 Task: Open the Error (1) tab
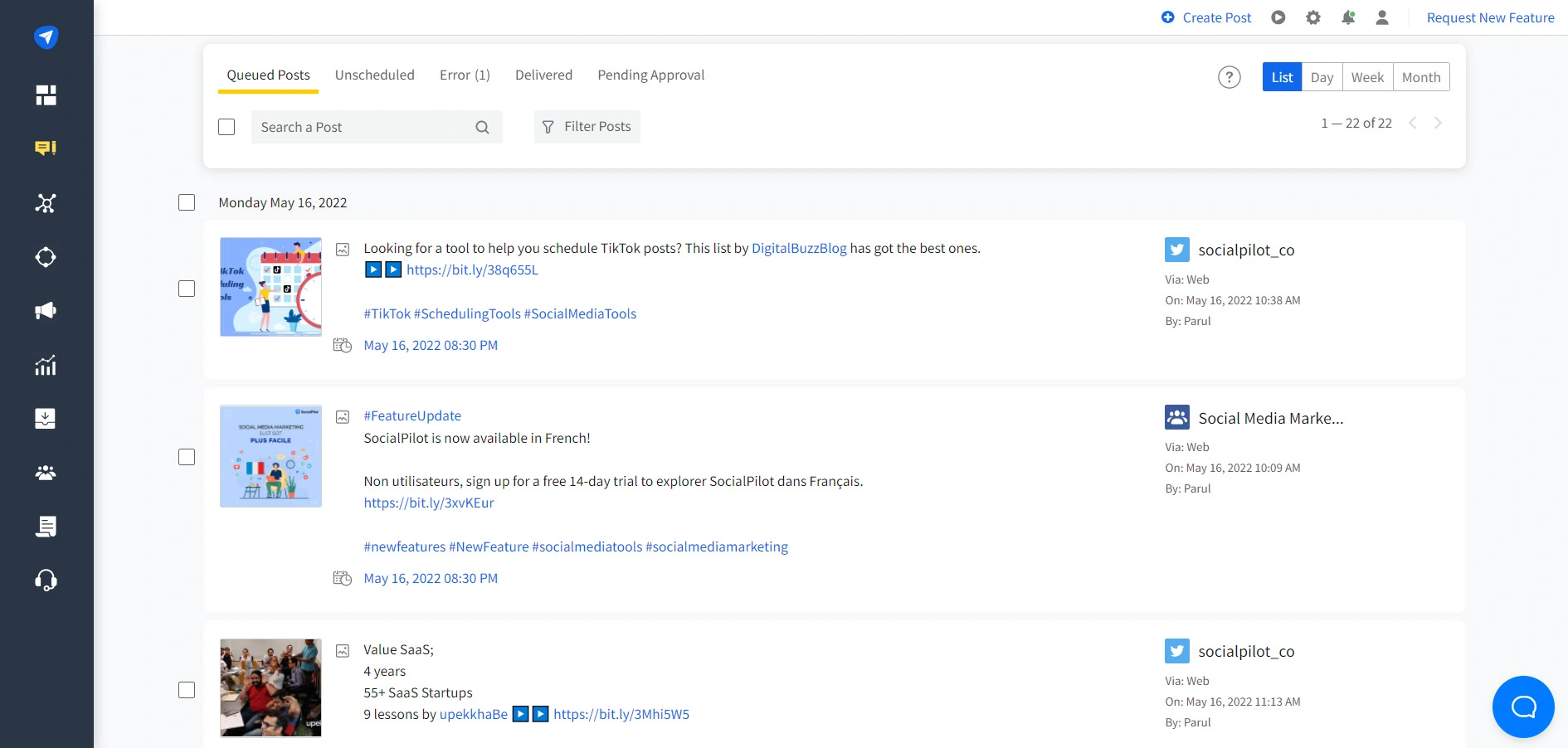tap(465, 75)
